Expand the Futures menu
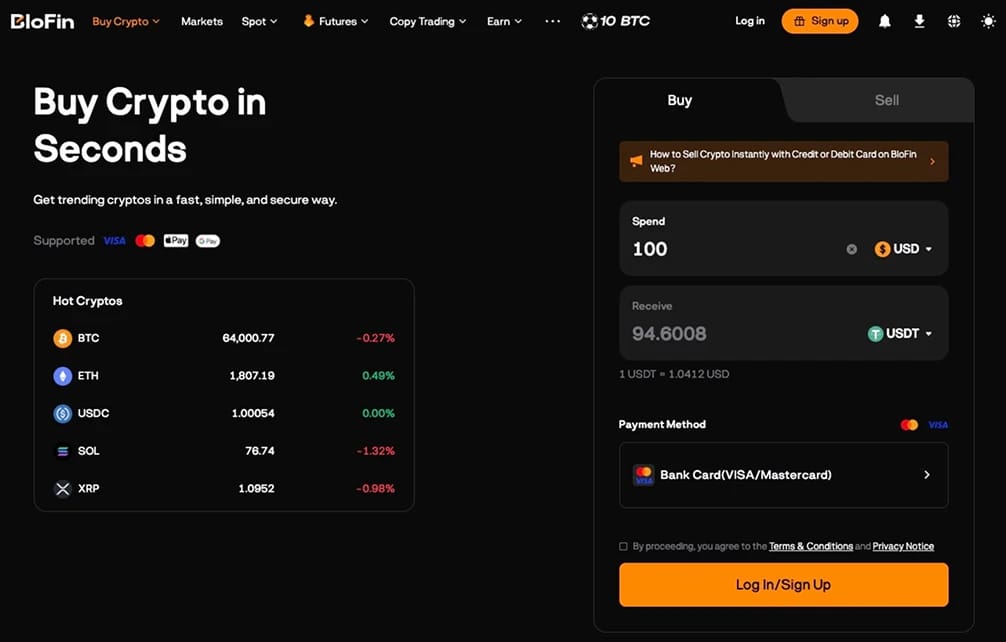Screen dimensions: 1006x642 tap(336, 21)
